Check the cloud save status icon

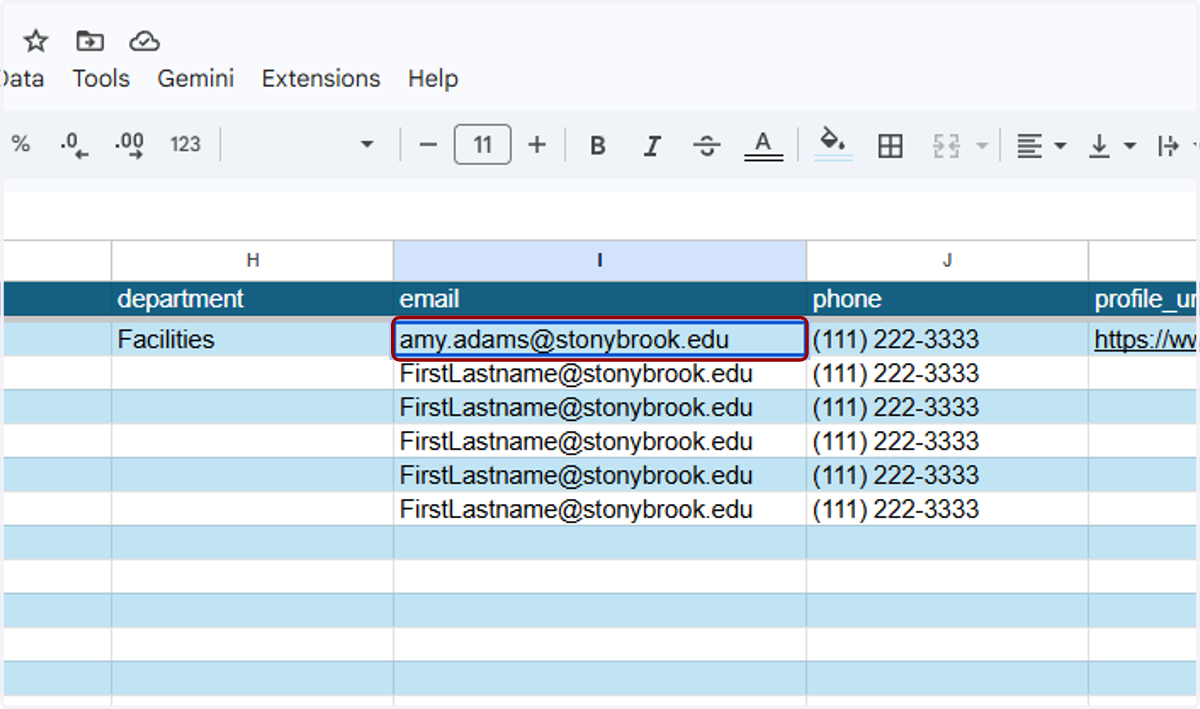tap(145, 41)
